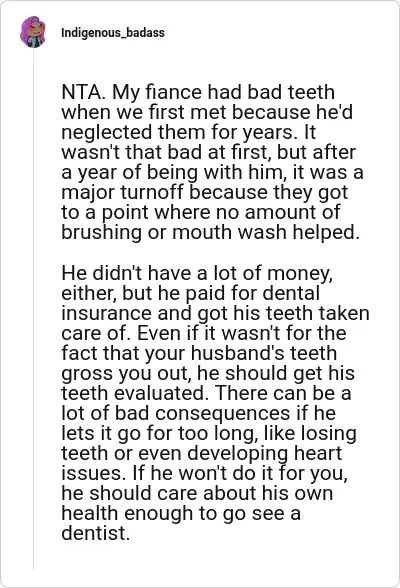Click the second paragraph about dental insurance
The height and width of the screenshot is (588, 400).
[215, 403]
